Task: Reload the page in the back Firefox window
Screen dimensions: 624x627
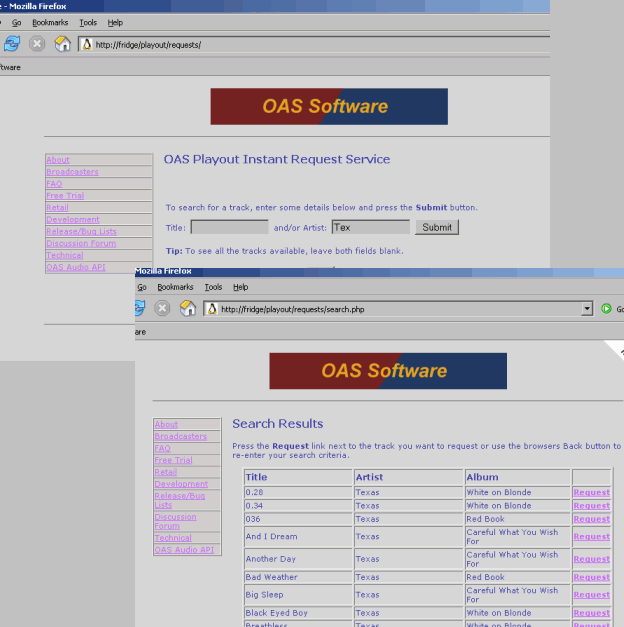Action: click(x=12, y=44)
